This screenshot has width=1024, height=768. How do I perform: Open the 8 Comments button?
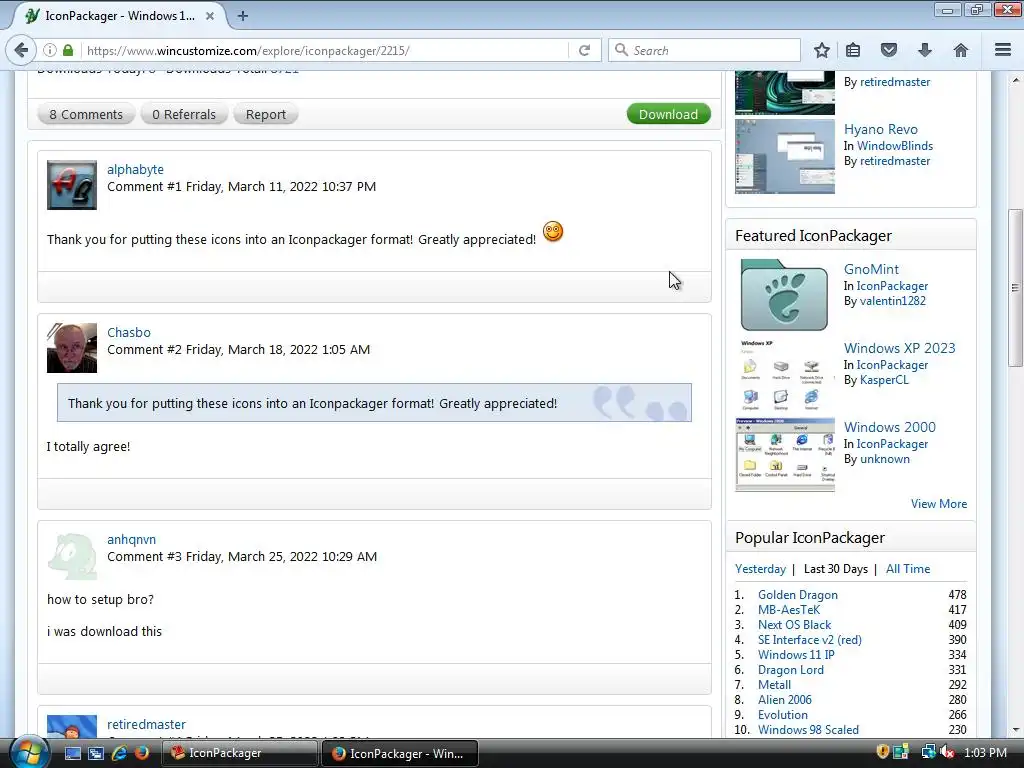[x=86, y=114]
